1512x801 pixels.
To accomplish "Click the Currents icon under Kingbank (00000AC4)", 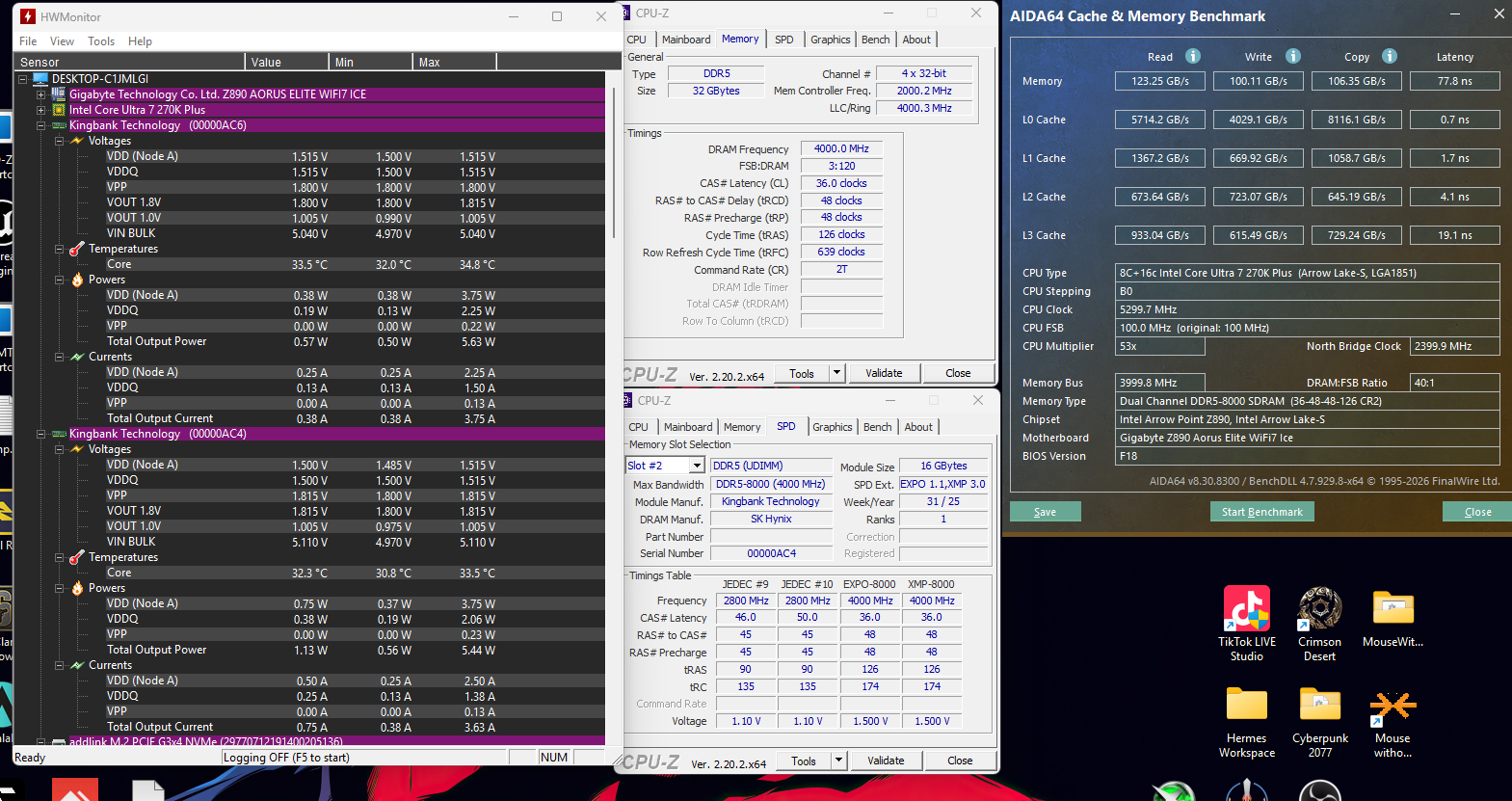I will 77,665.
